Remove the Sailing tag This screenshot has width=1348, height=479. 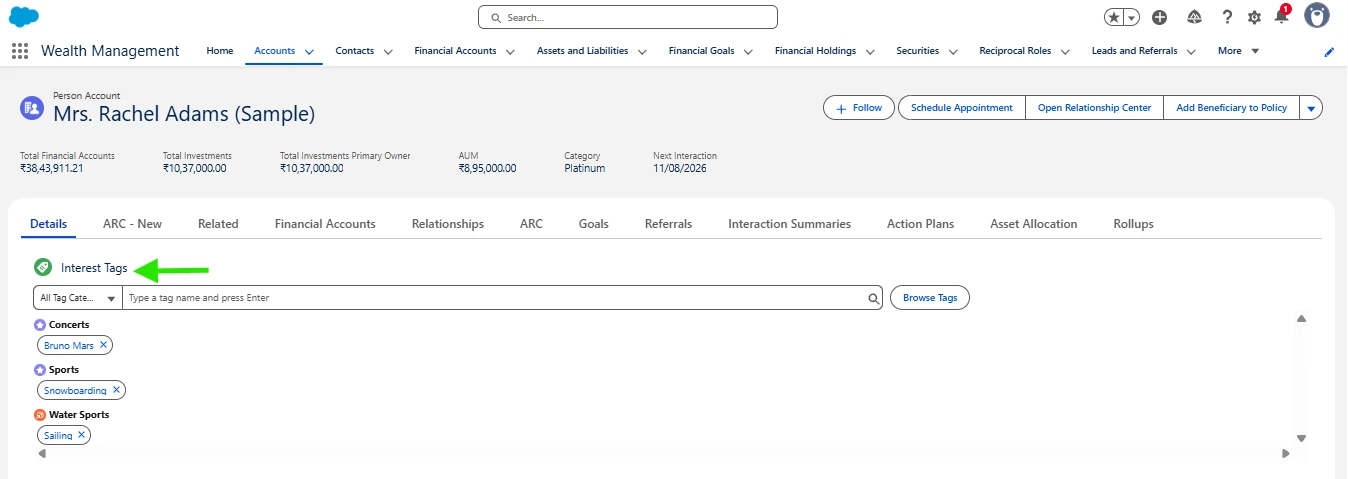coord(81,435)
